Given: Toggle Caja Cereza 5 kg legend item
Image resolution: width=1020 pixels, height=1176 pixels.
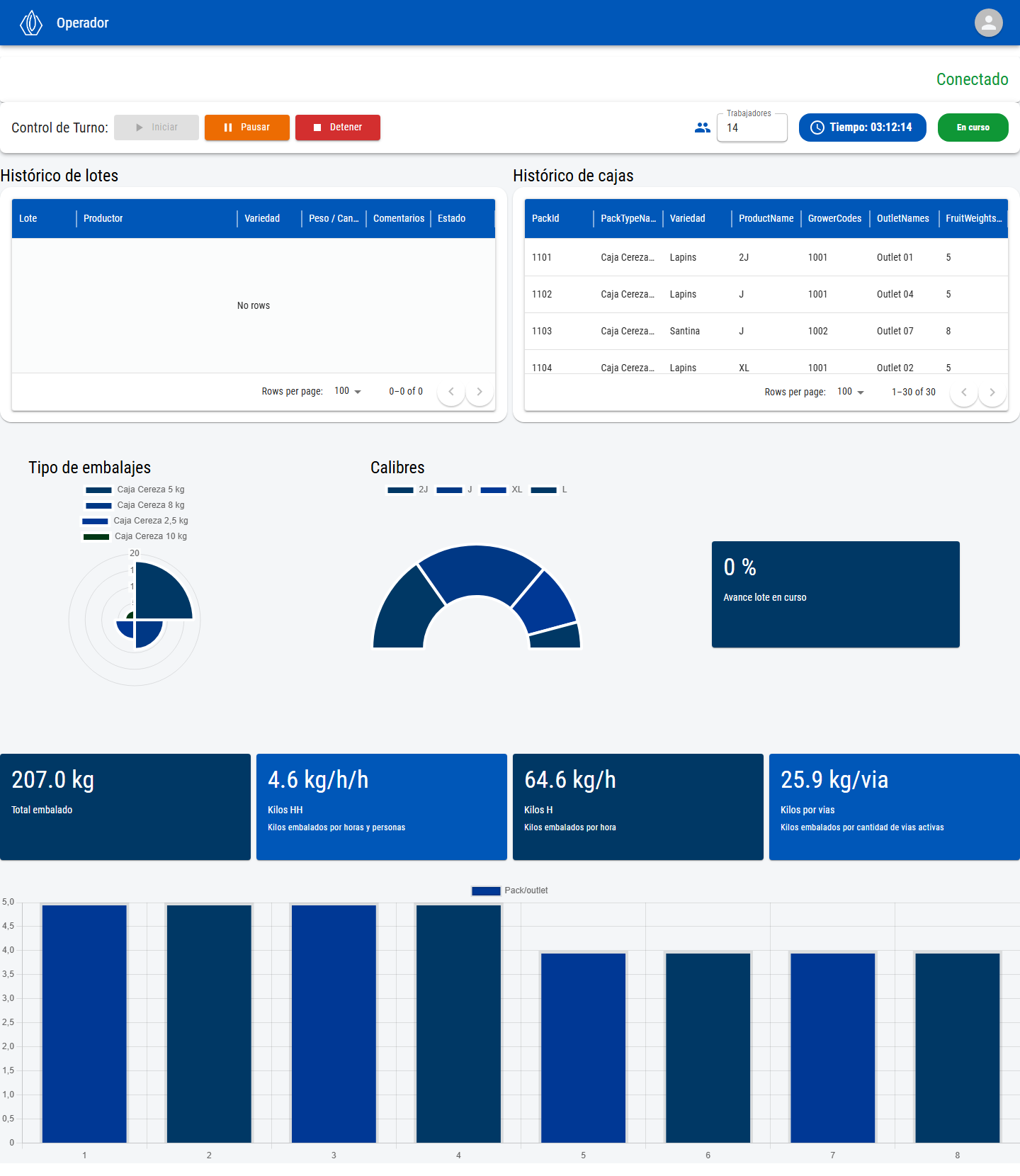Looking at the screenshot, I should tap(135, 490).
